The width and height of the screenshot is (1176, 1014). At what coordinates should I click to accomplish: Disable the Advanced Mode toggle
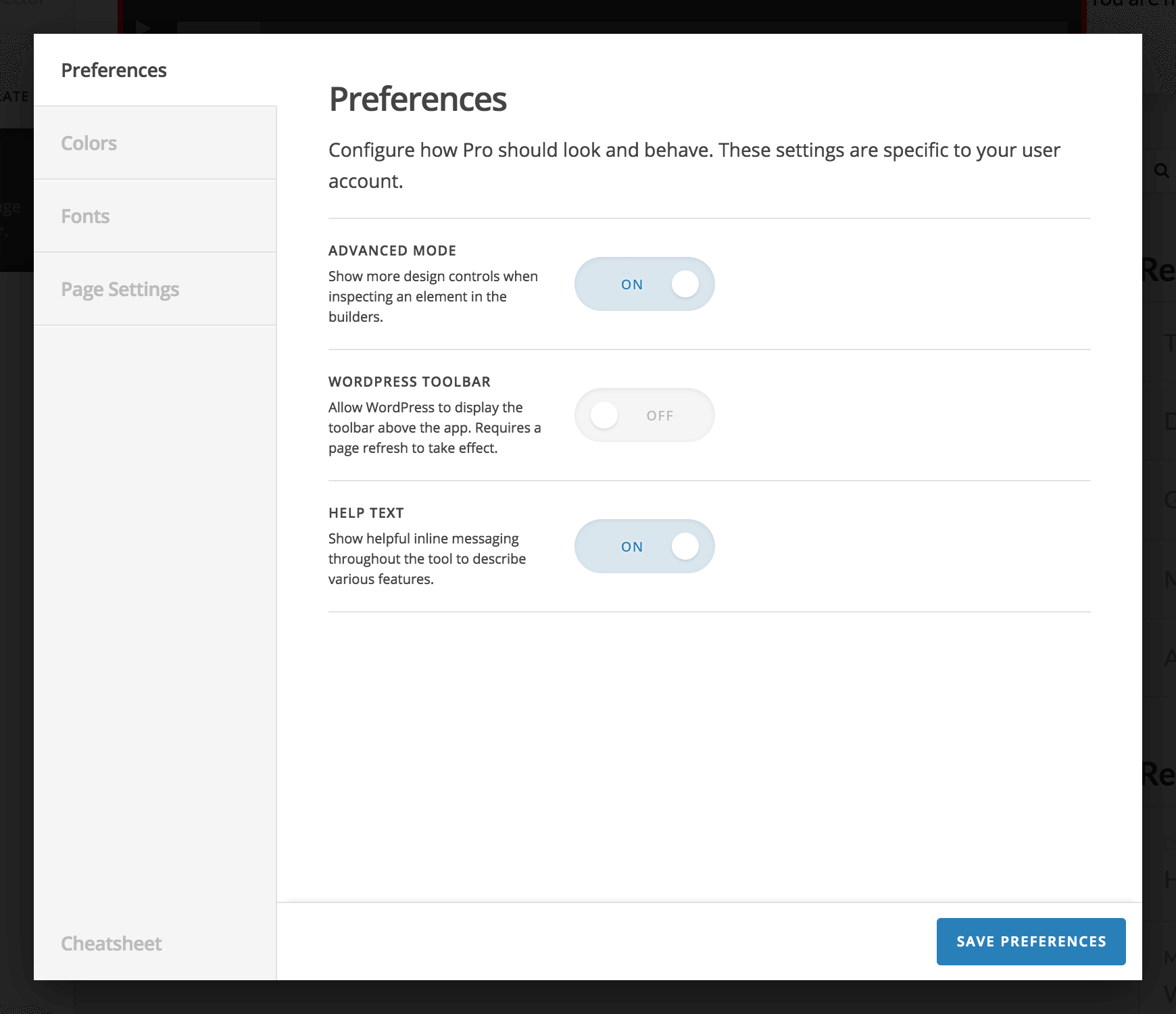[x=644, y=284]
